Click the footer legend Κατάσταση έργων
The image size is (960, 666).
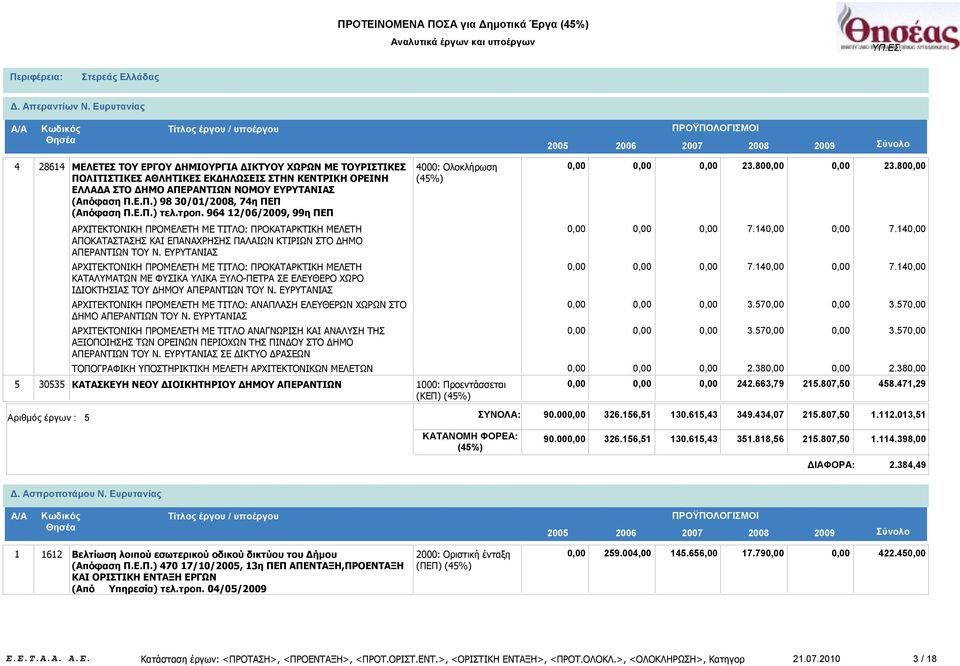pyautogui.click(x=443, y=659)
